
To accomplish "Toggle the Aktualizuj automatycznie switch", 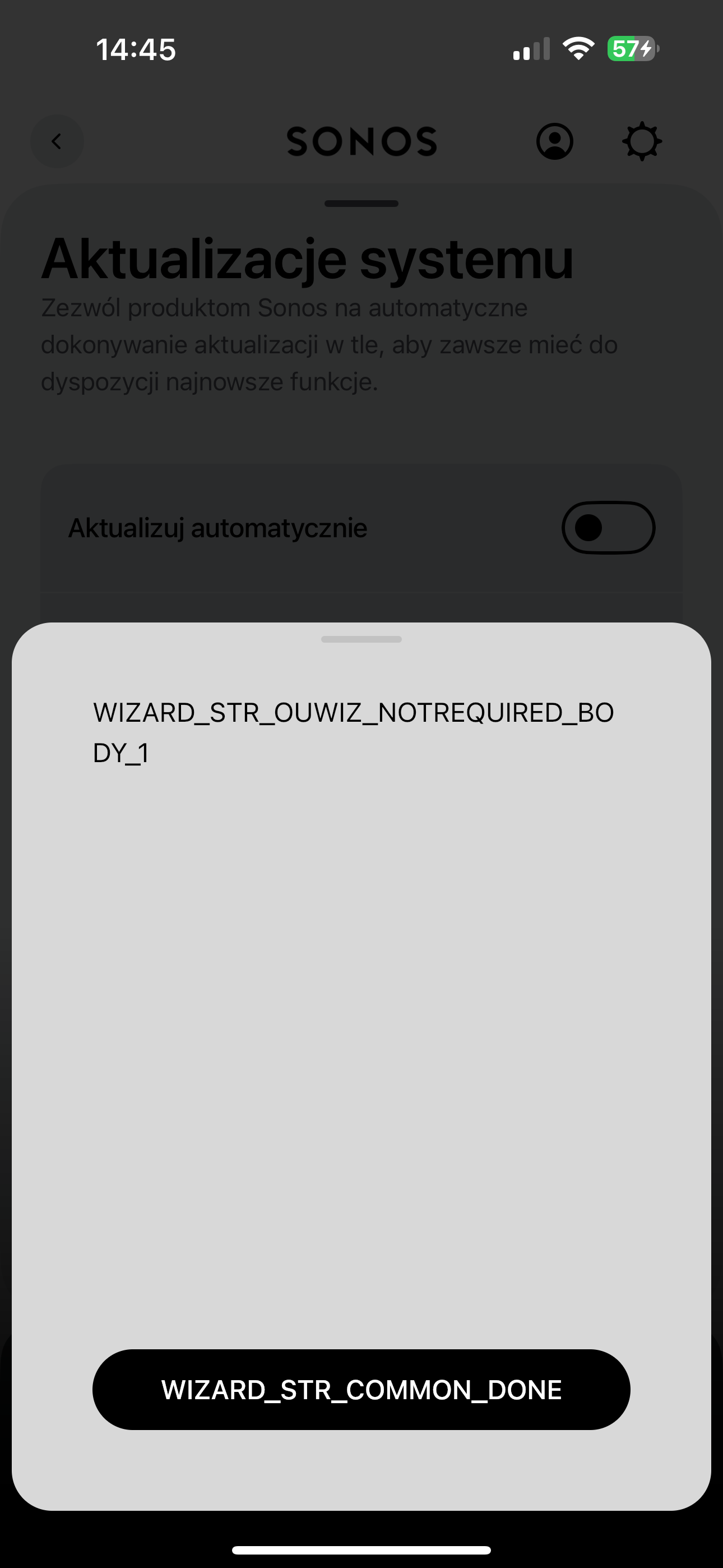I will (x=608, y=528).
